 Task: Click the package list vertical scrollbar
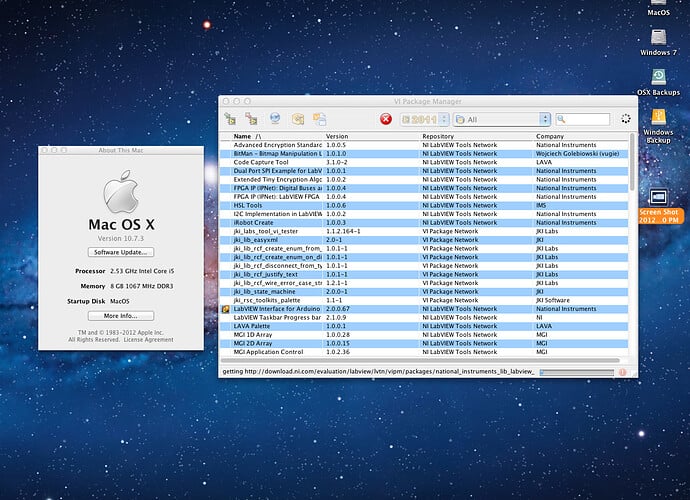(632, 162)
